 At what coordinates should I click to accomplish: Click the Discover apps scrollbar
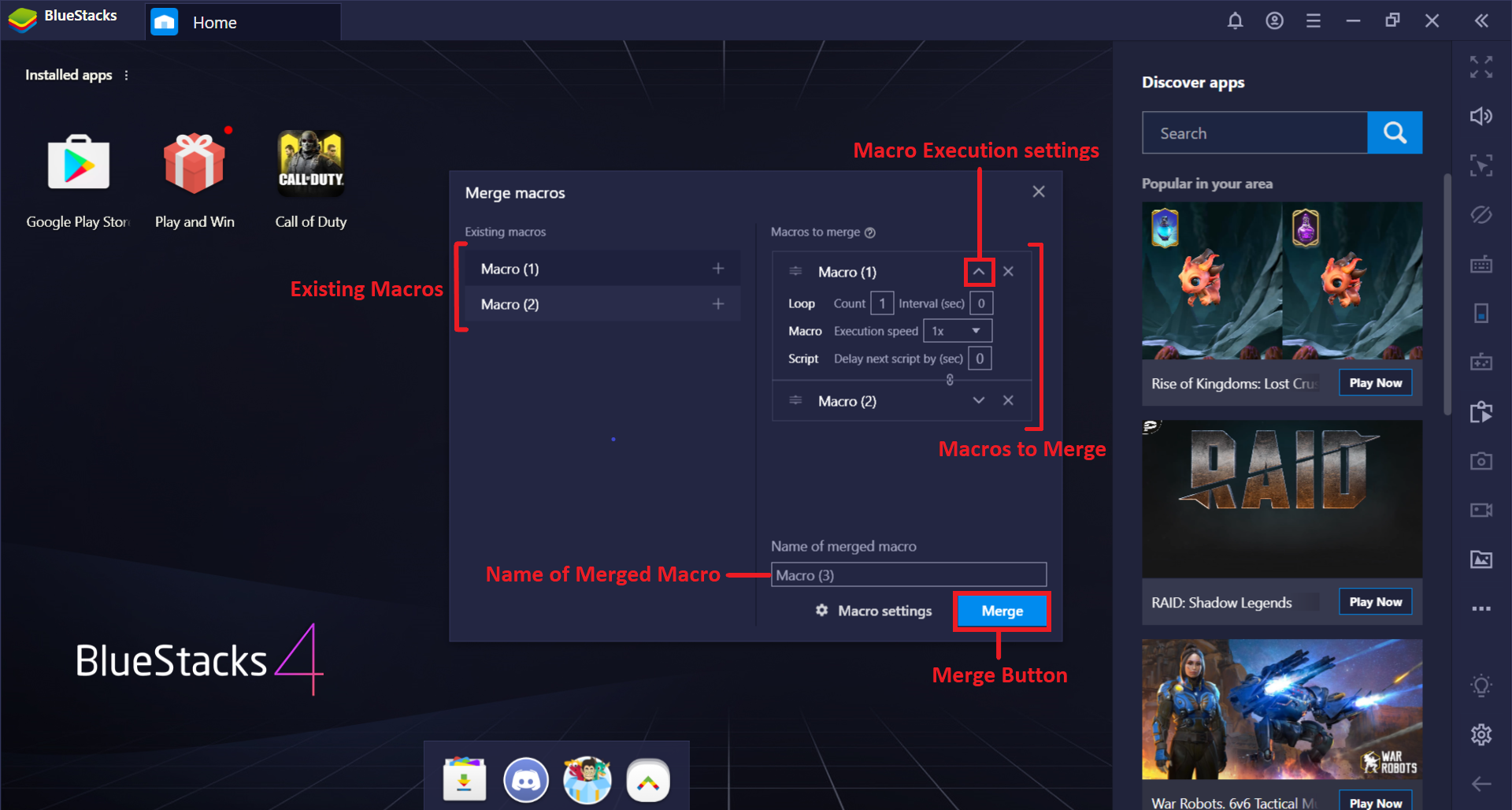click(1447, 293)
